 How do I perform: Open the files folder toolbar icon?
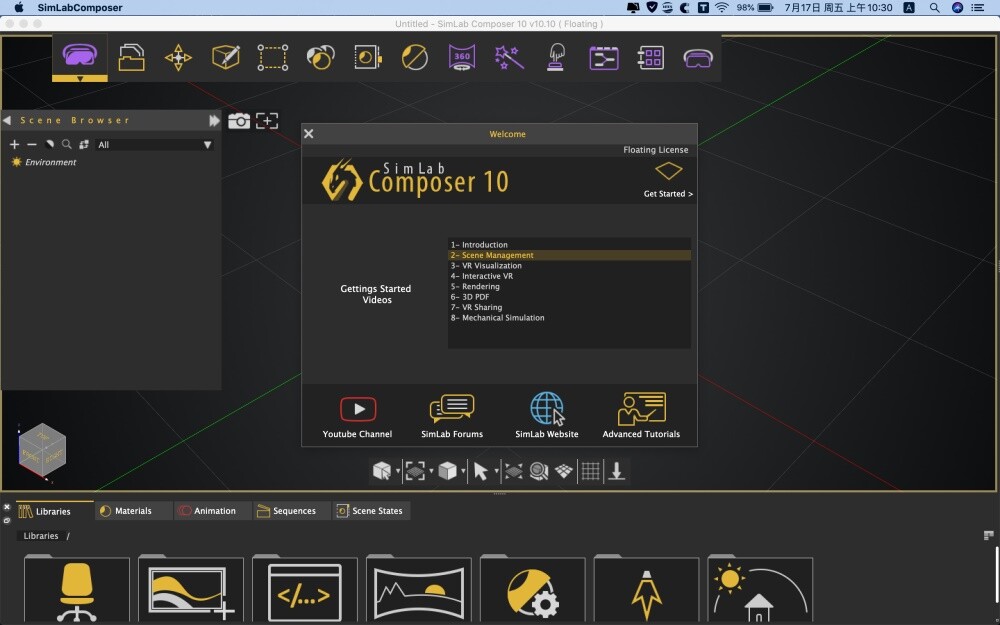tap(131, 57)
